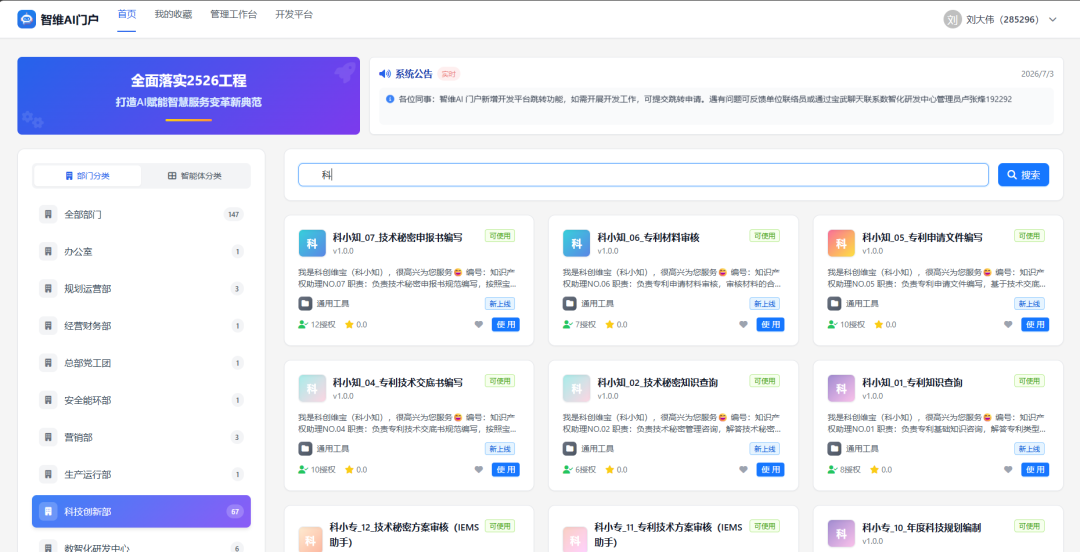Switch to 首页 tab
The image size is (1080, 552).
pos(127,14)
